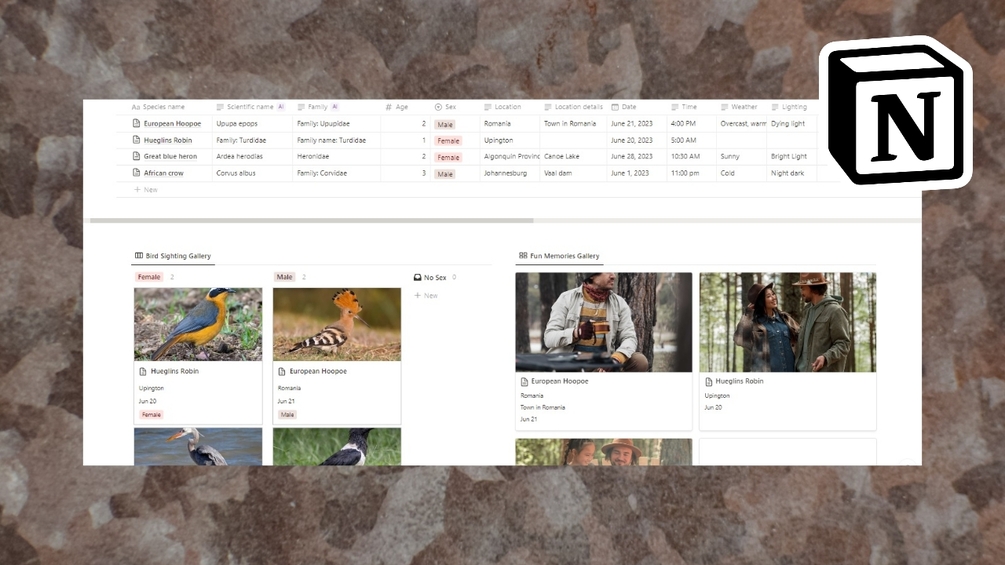Viewport: 1005px width, 565px height.
Task: Open the couple-in-forest photo in Fun Memories
Action: click(788, 322)
